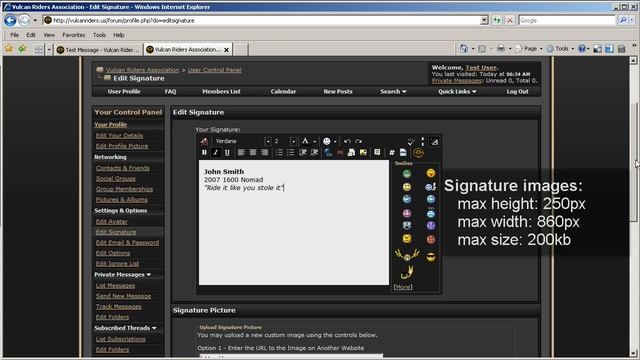Screen dimensions: 640x360
Task: Click the IE Home toolbar icon
Action: [464, 49]
